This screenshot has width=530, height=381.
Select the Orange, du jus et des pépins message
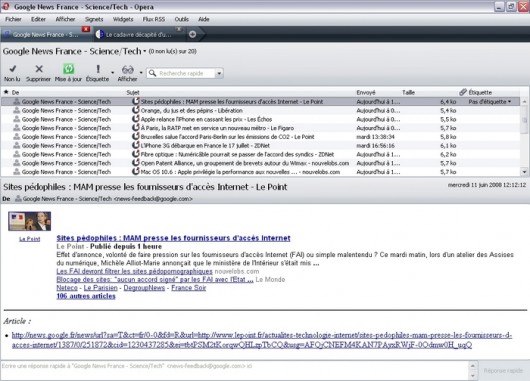coord(260,111)
